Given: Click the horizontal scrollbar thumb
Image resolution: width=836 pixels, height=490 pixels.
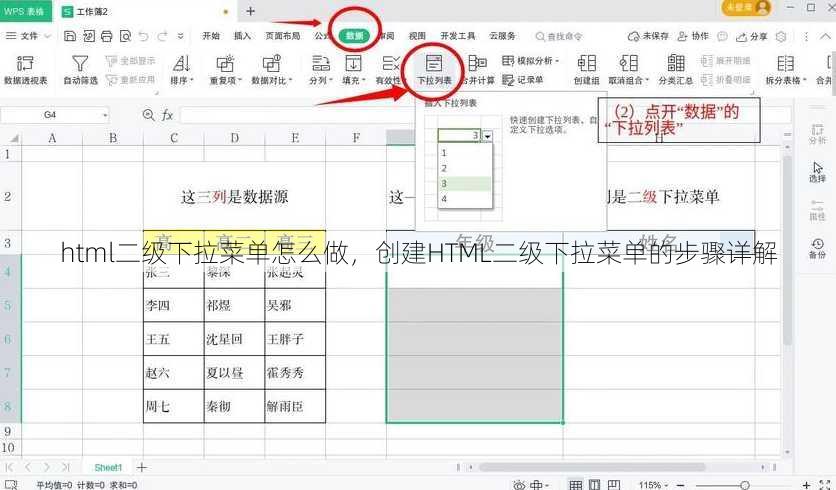Looking at the screenshot, I should click(592, 468).
